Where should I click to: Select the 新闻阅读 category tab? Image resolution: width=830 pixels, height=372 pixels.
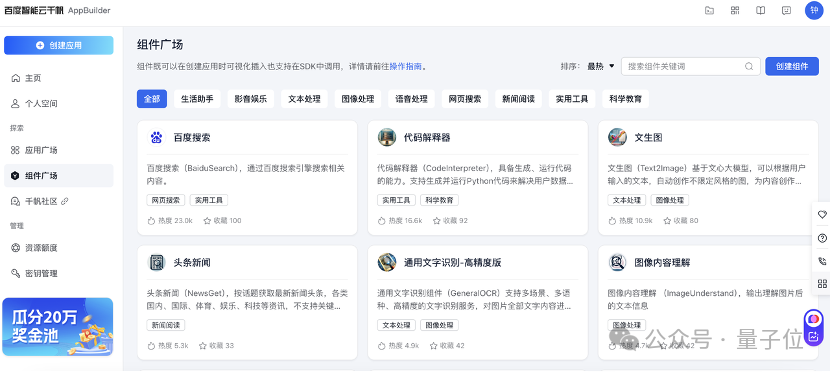pyautogui.click(x=518, y=99)
